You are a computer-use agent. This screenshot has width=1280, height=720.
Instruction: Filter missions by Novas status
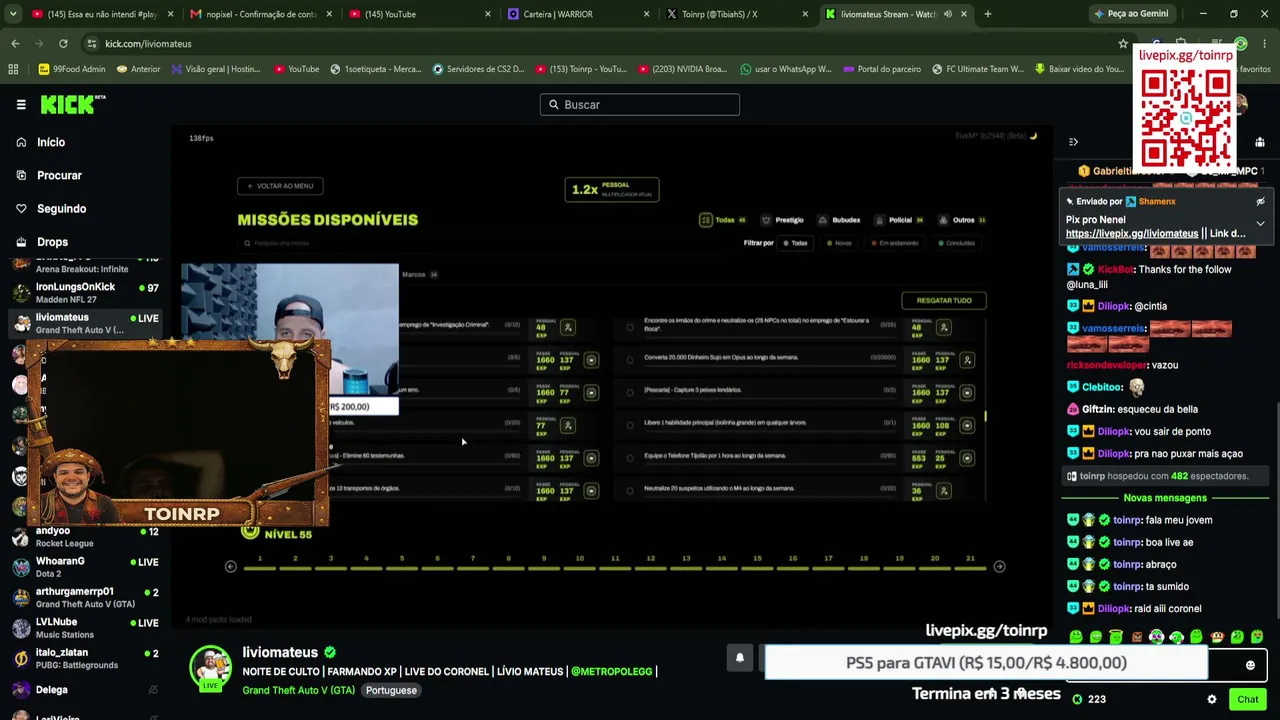tap(840, 243)
